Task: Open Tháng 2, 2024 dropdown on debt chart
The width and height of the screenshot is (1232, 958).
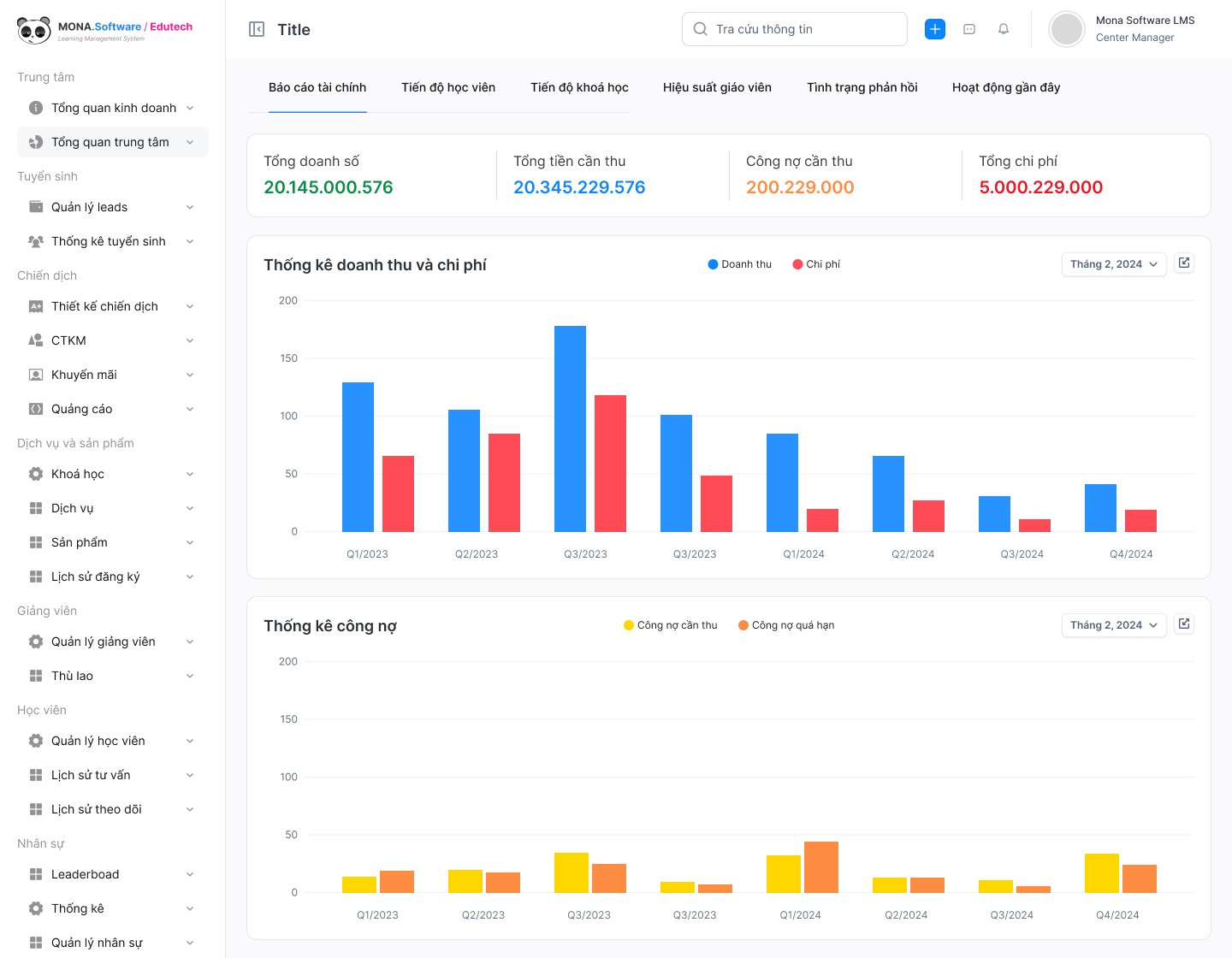Action: point(1113,625)
